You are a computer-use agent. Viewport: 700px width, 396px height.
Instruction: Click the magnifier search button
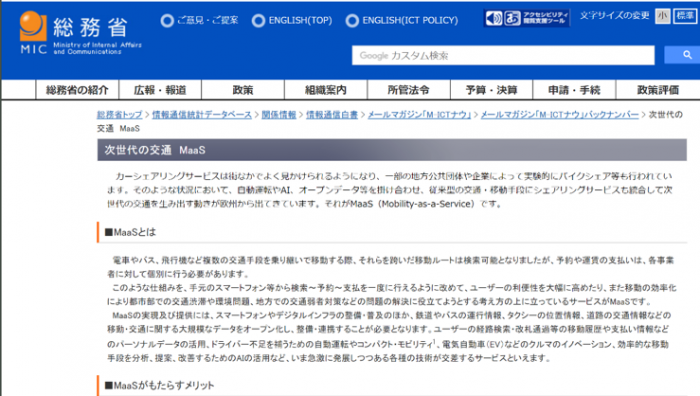682,55
